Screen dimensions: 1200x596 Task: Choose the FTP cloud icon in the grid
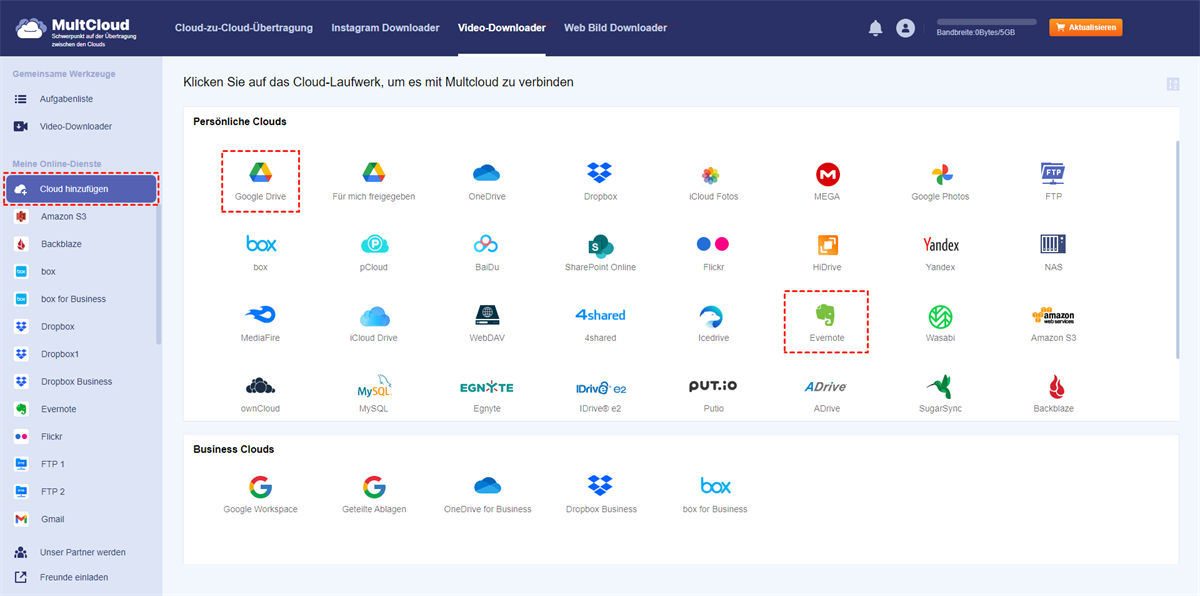point(1053,173)
